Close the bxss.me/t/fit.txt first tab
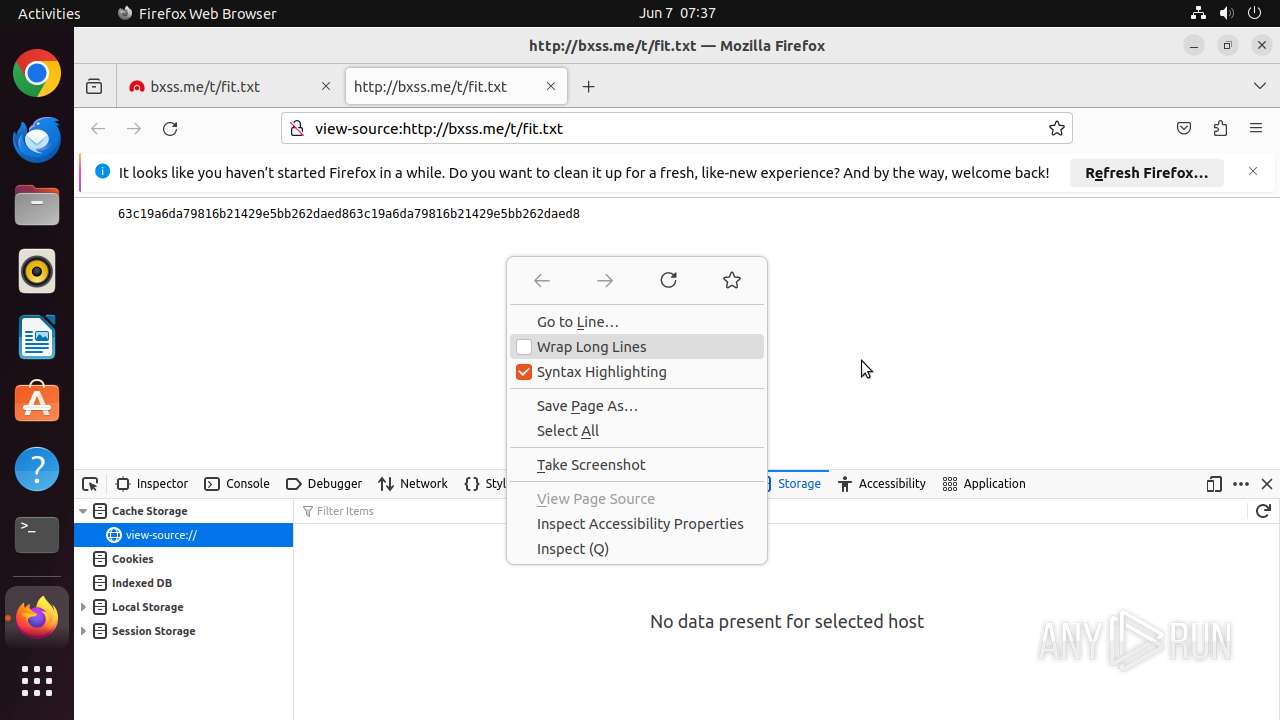The image size is (1280, 720). [326, 87]
